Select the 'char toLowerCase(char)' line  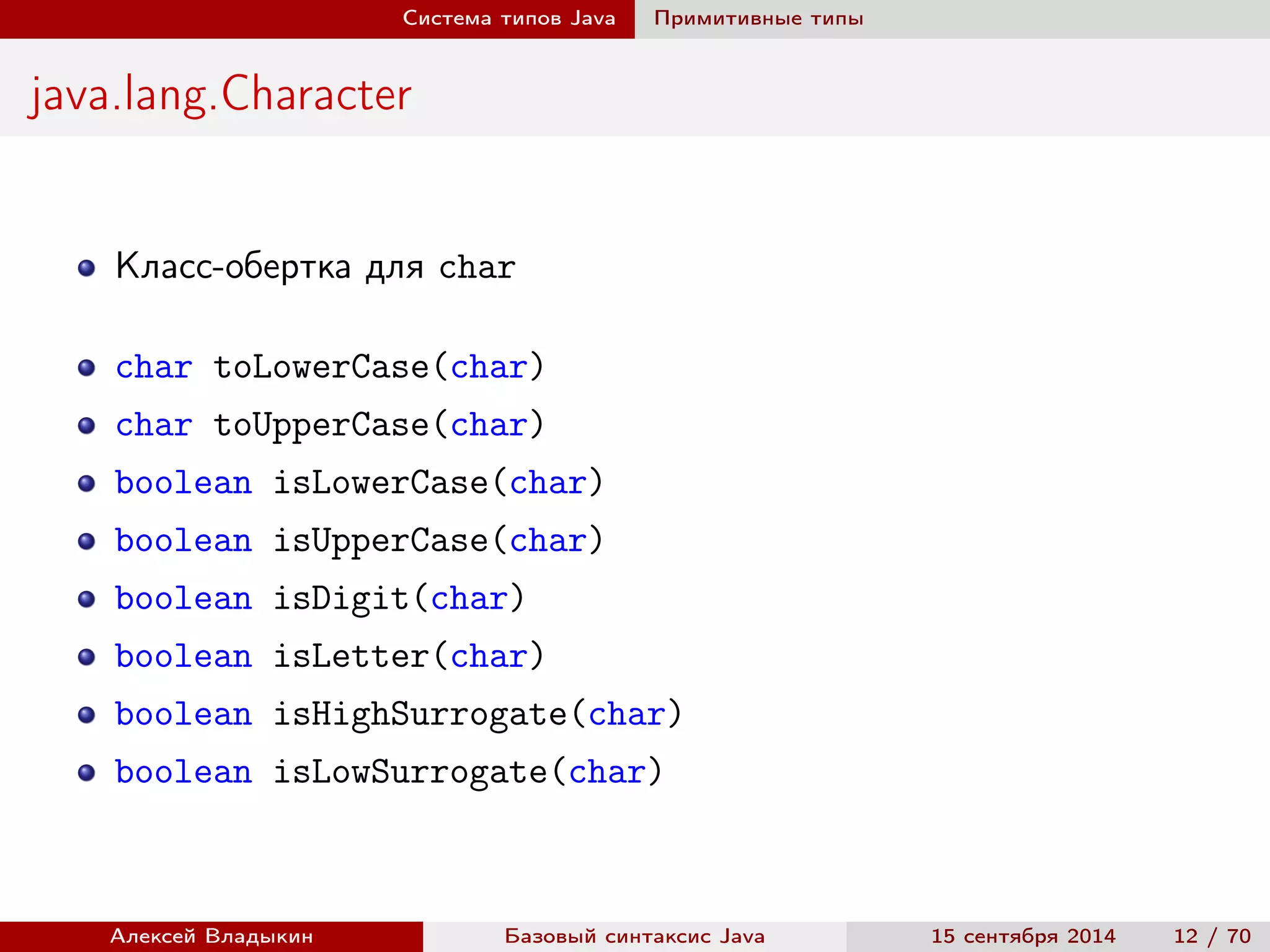point(330,367)
